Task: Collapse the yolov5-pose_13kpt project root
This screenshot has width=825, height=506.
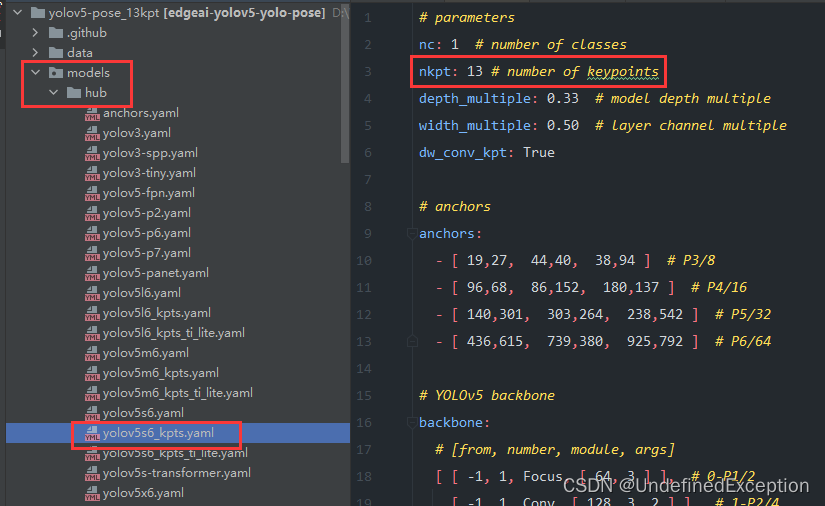Action: click(x=18, y=12)
